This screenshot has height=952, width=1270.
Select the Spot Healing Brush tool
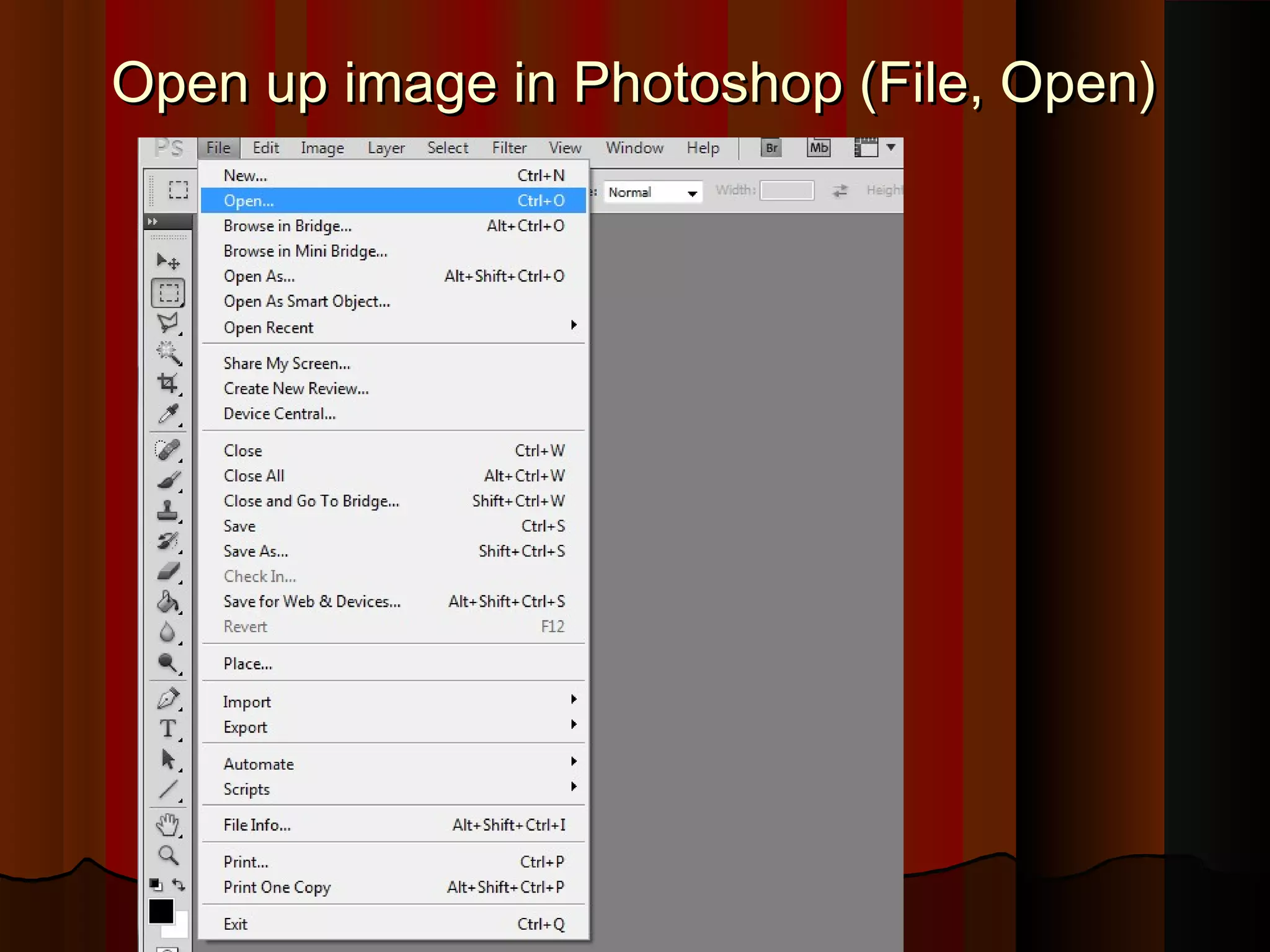click(168, 450)
